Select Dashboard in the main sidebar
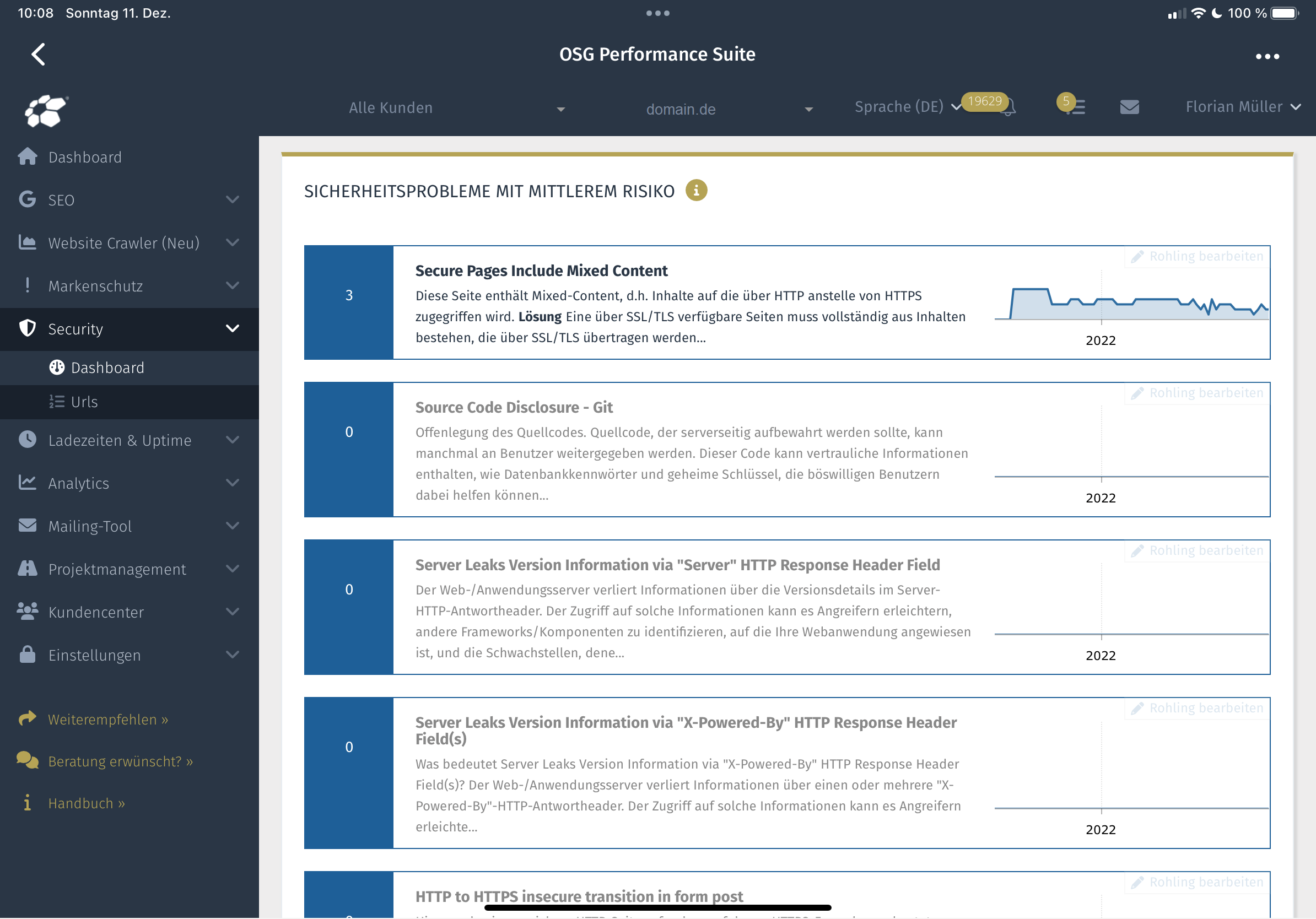 pyautogui.click(x=130, y=157)
